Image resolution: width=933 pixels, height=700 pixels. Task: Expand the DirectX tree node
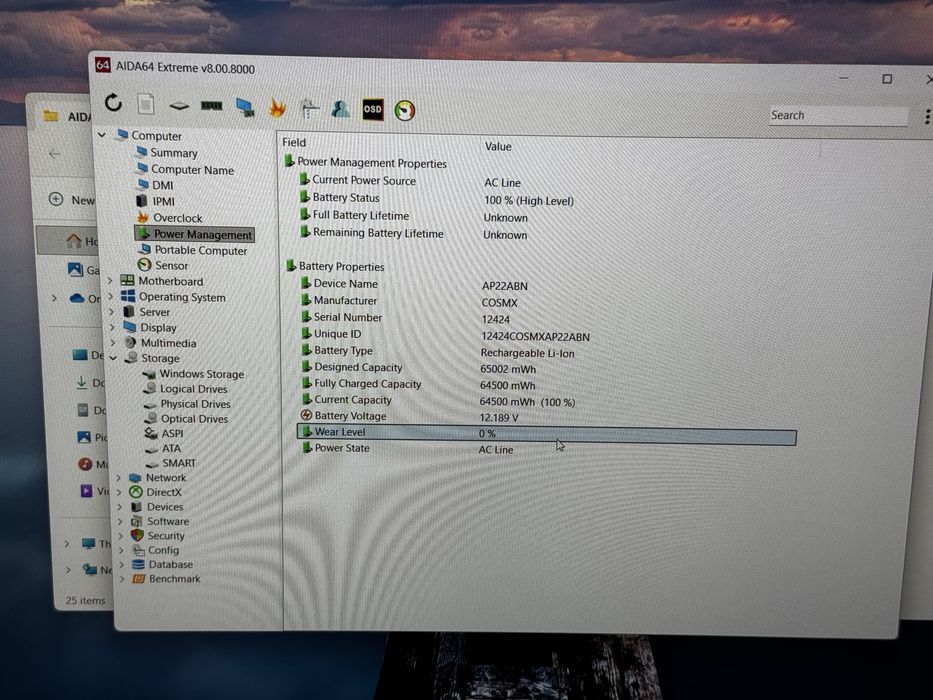click(119, 492)
